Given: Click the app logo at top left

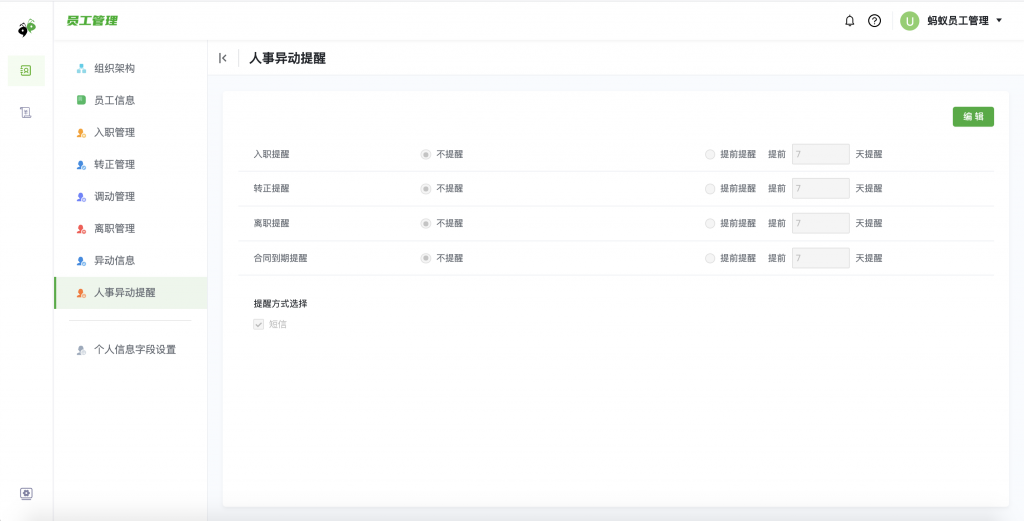Looking at the screenshot, I should (27, 28).
